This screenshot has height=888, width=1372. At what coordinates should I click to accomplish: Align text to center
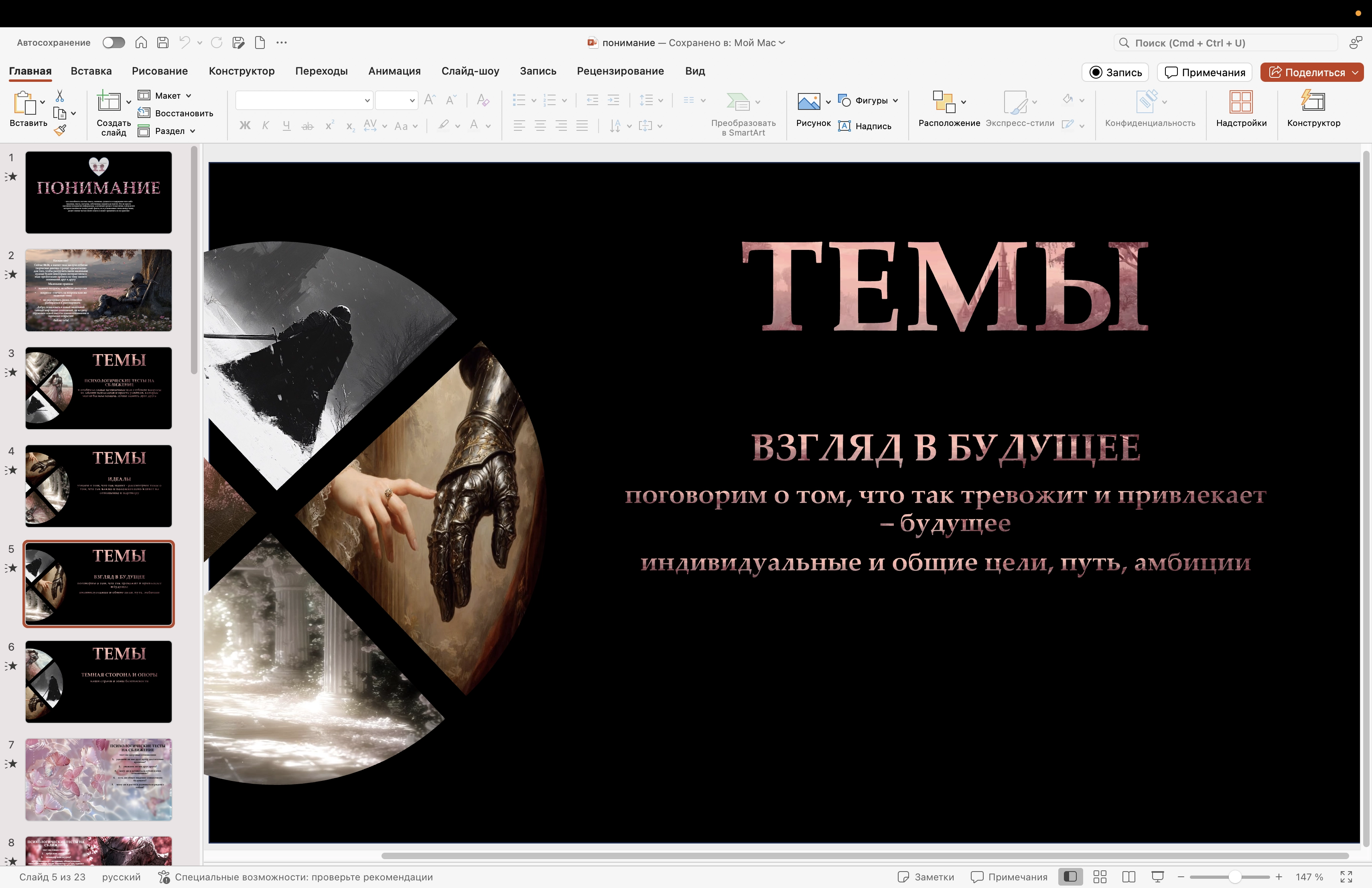[540, 125]
